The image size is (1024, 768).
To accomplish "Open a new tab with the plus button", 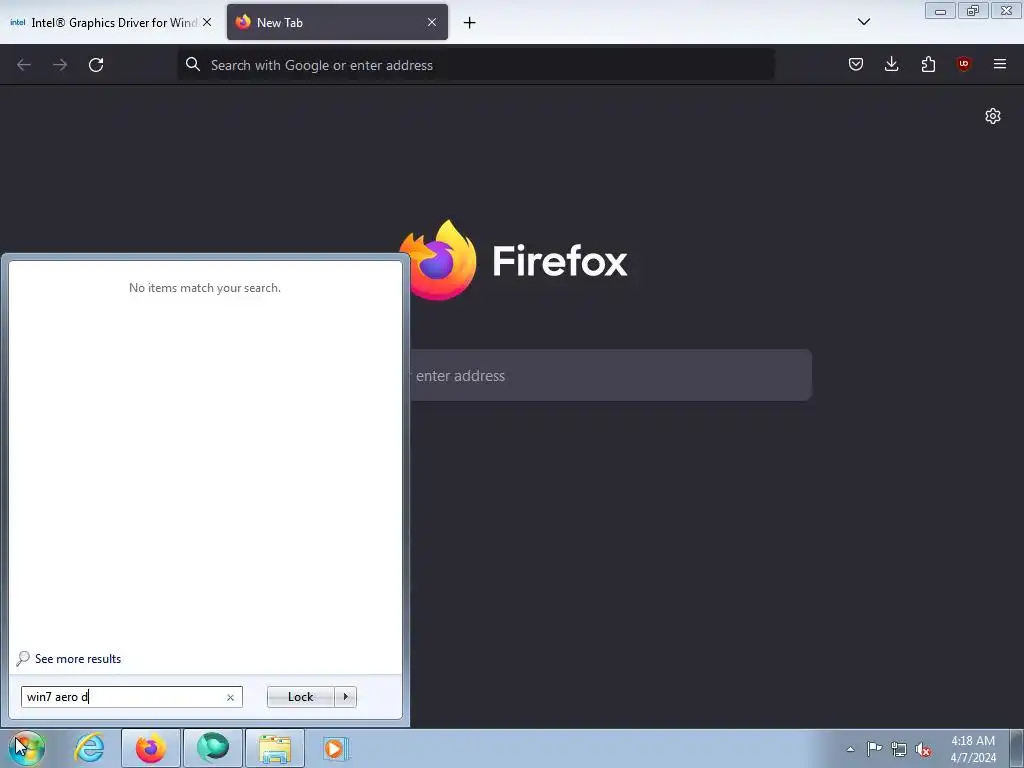I will tap(470, 23).
